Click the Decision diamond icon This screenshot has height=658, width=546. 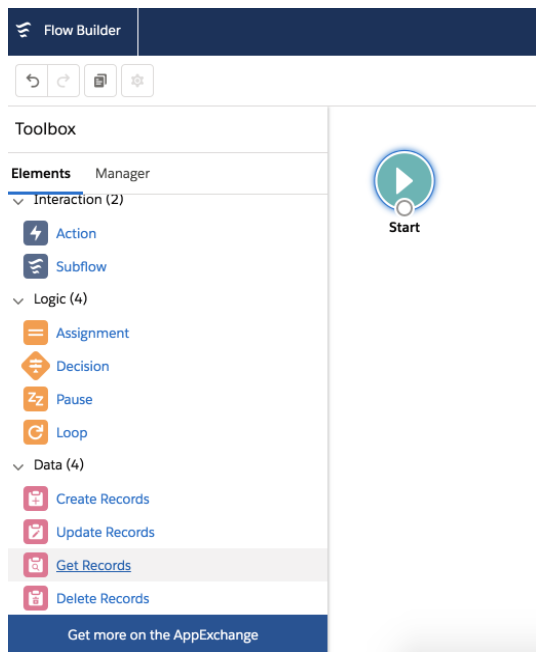(x=36, y=366)
